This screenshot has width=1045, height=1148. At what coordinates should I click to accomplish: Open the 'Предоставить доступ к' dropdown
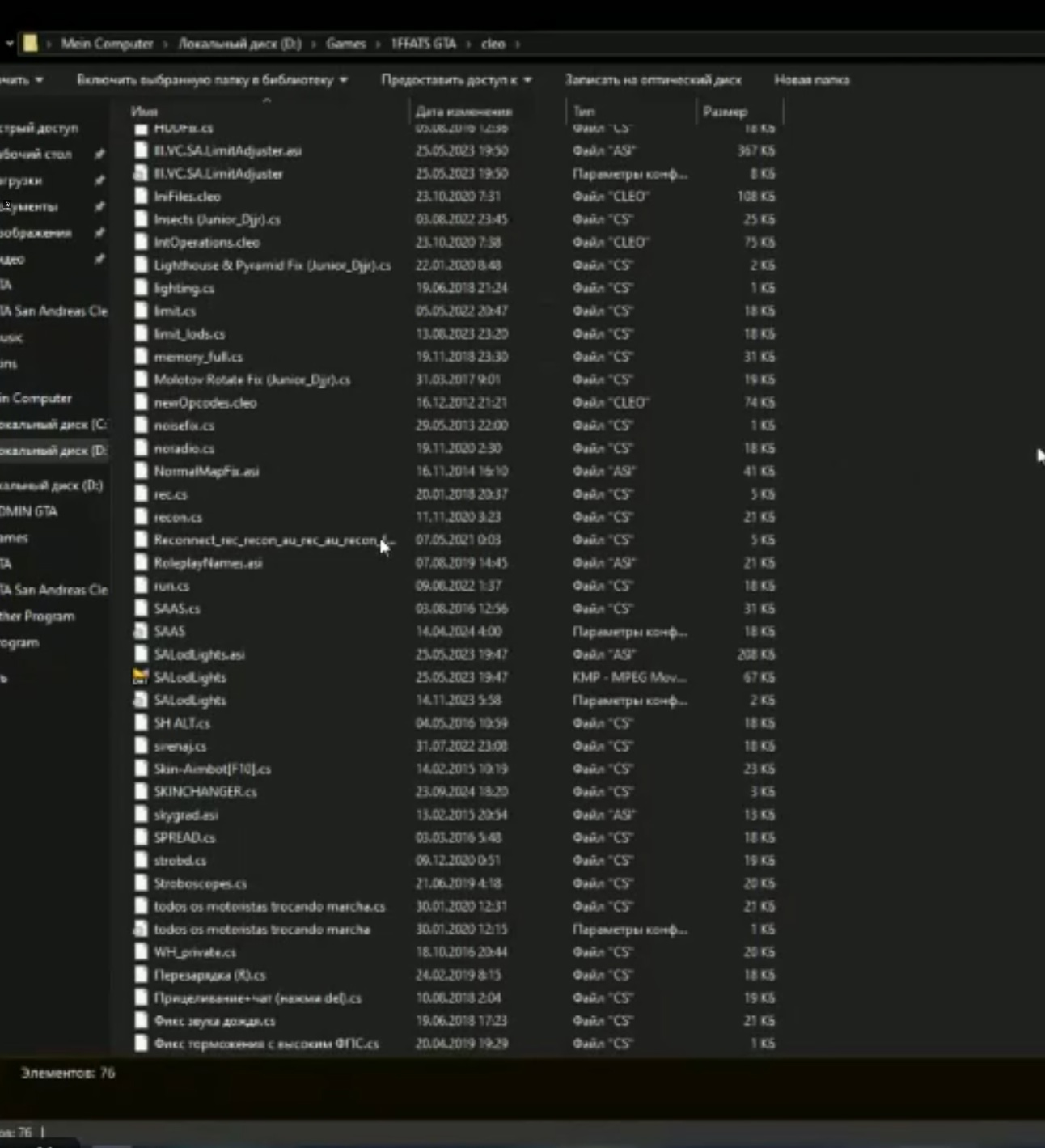pos(456,80)
